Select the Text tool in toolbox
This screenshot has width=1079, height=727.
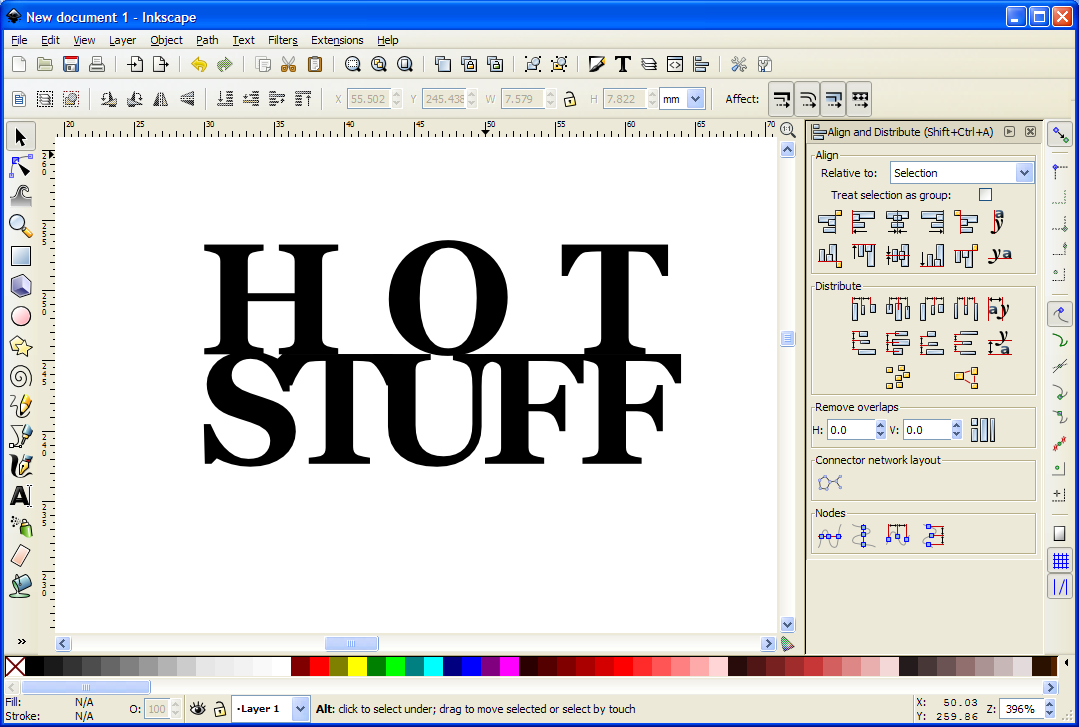pyautogui.click(x=21, y=496)
